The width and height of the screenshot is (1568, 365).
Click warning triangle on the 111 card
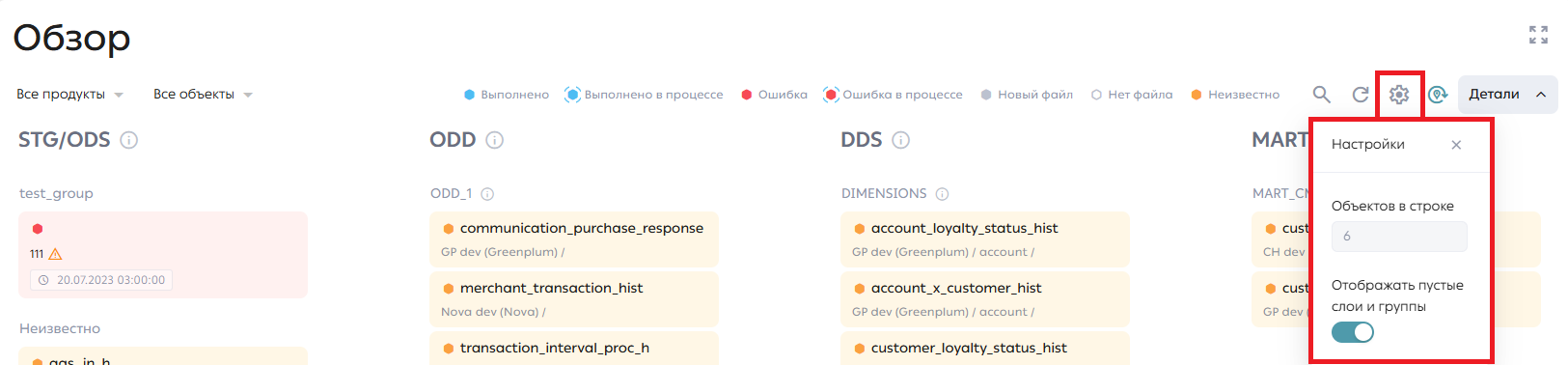(55, 254)
